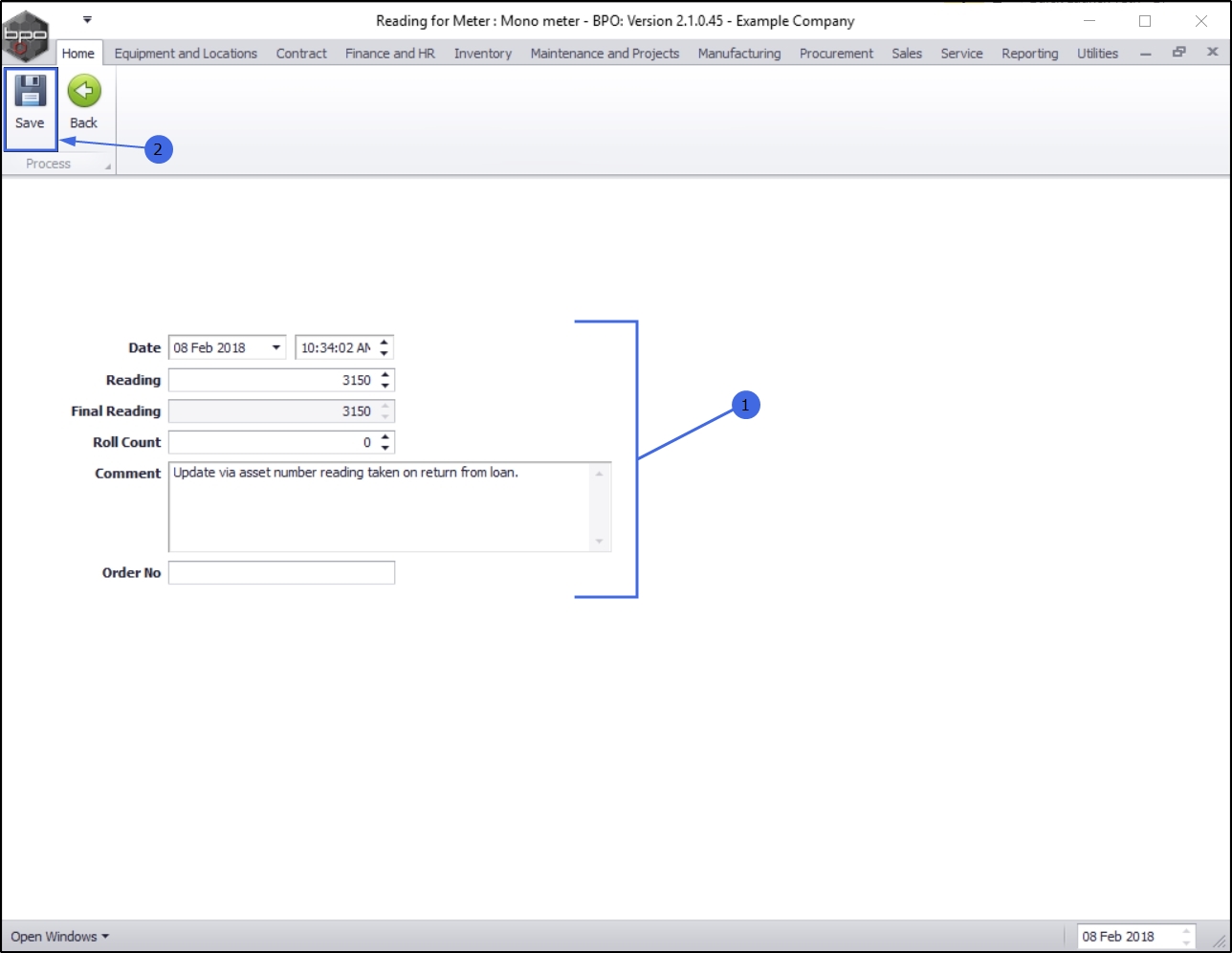The image size is (1232, 953).
Task: Decrement the status bar date
Action: click(1186, 942)
